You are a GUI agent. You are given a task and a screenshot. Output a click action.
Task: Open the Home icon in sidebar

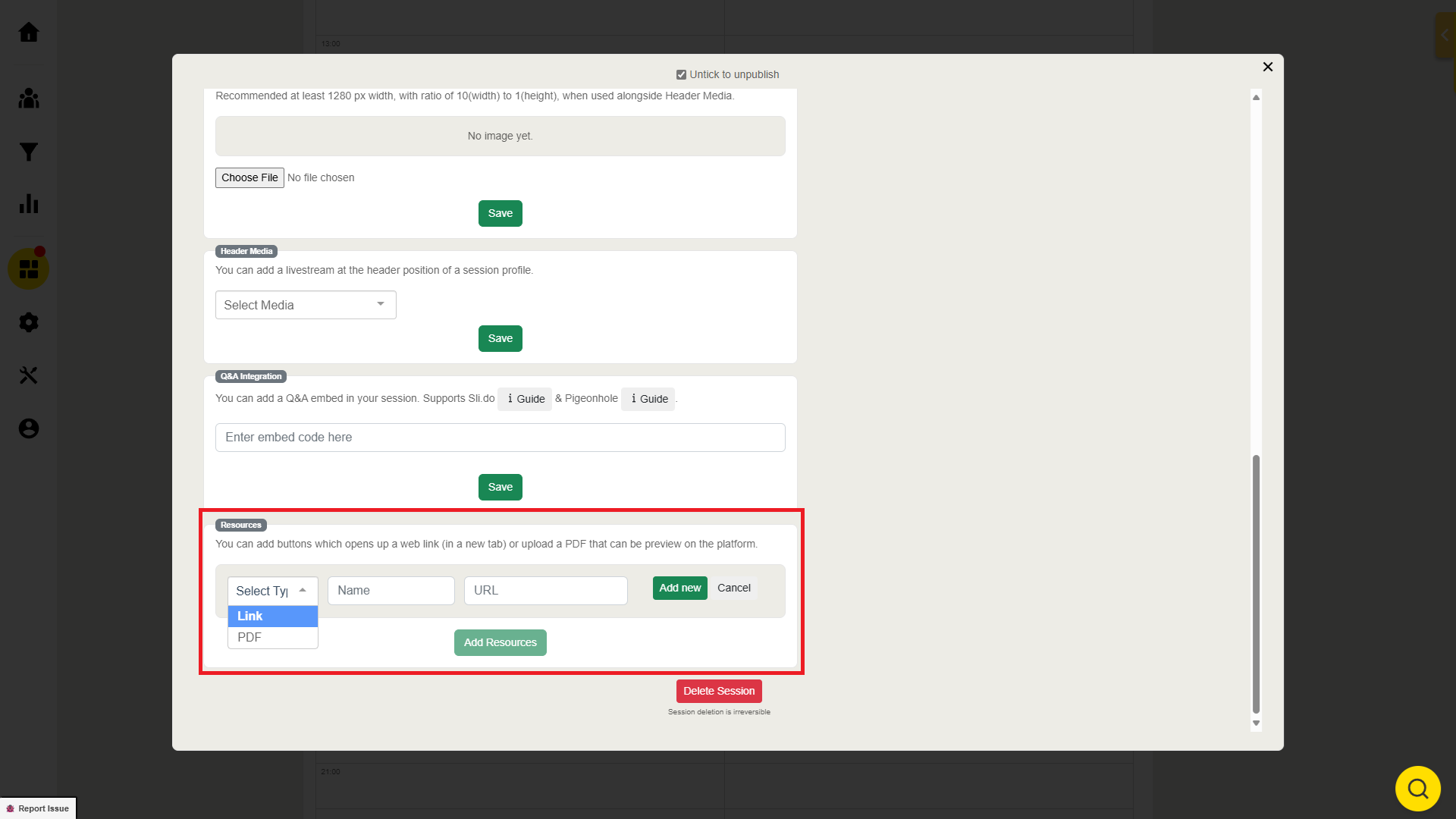tap(29, 33)
